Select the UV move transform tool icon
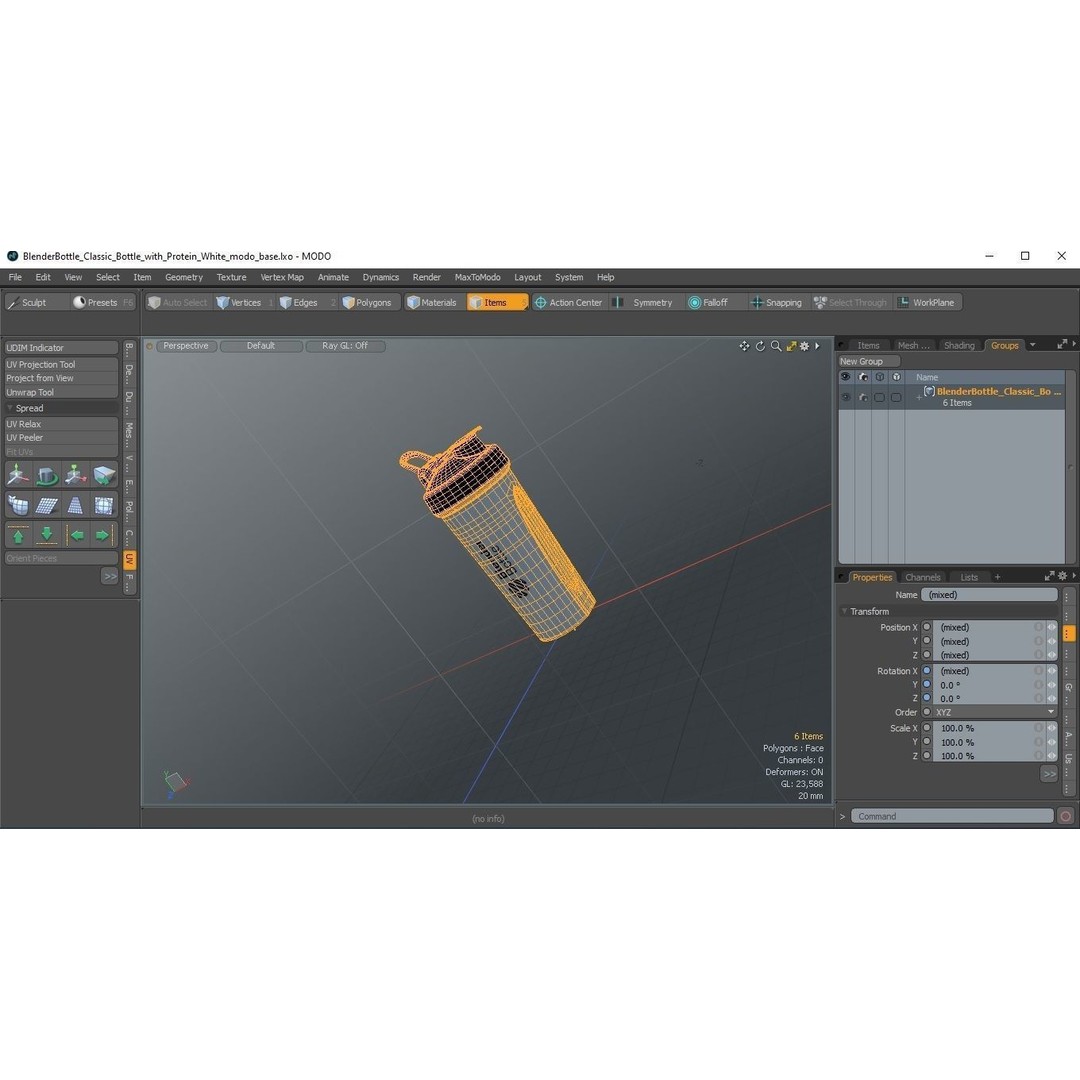The width and height of the screenshot is (1080, 1080). tap(18, 475)
